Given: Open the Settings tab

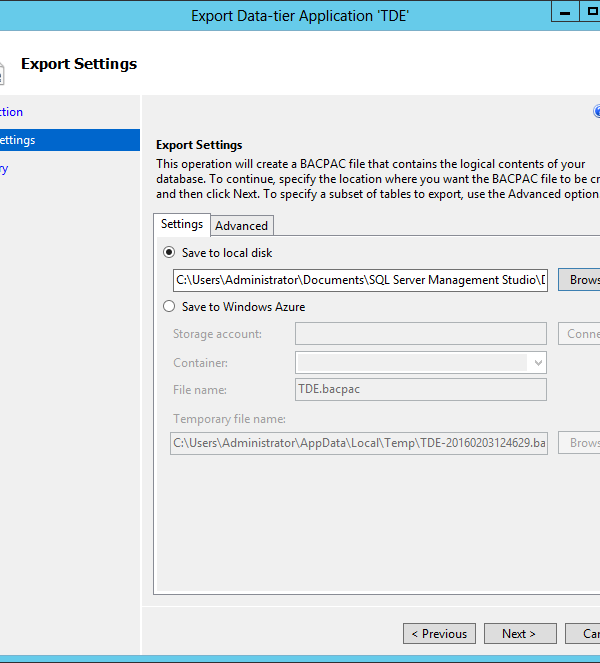Looking at the screenshot, I should [182, 224].
